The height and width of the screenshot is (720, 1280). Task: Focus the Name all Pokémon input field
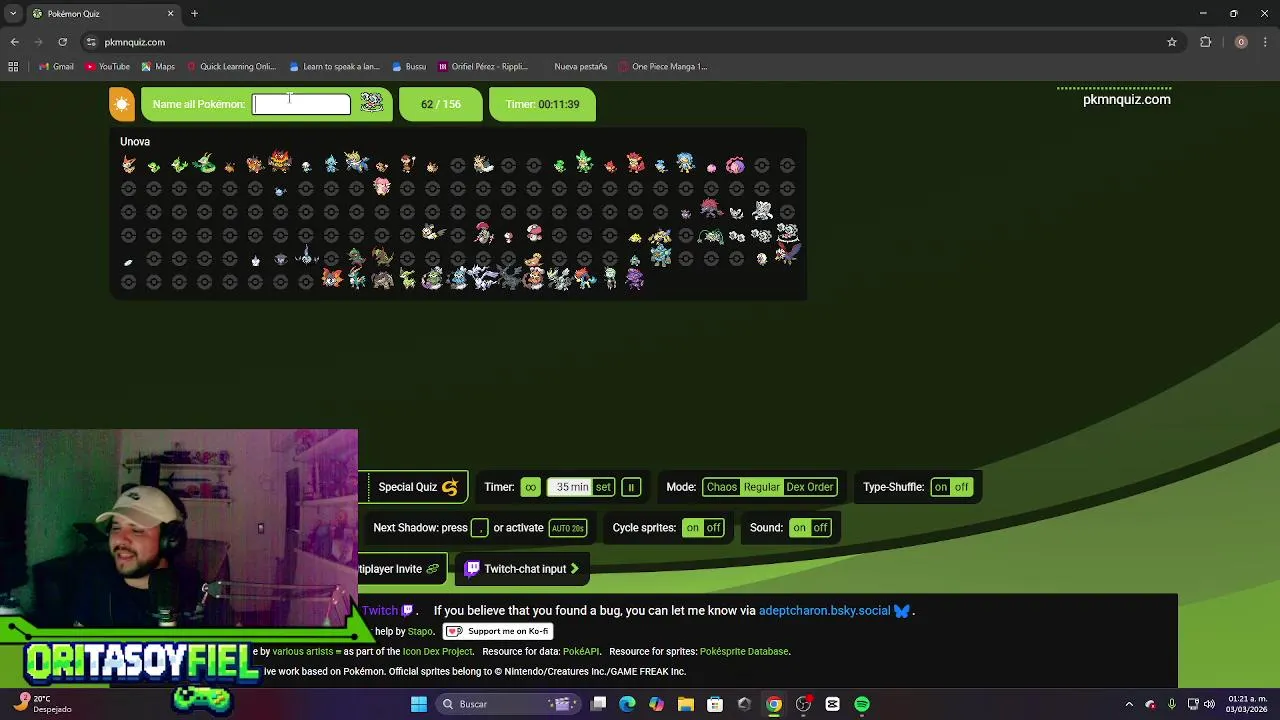(x=301, y=104)
